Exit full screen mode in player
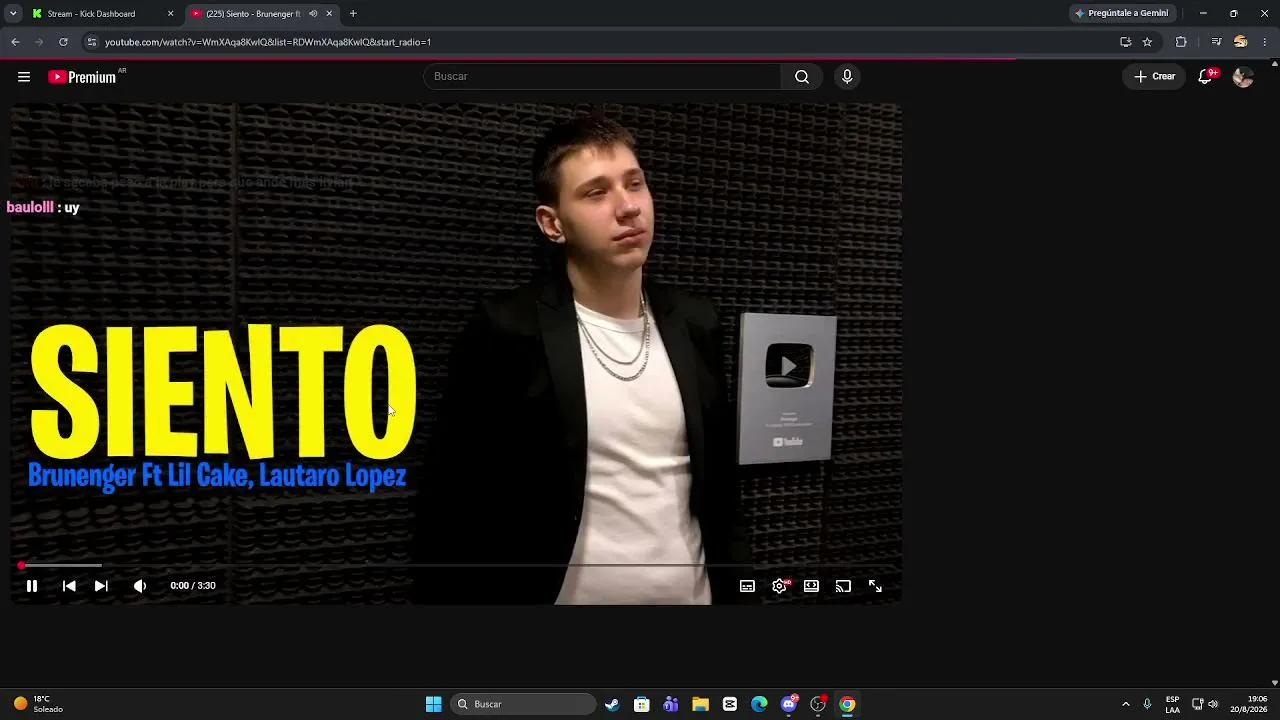 click(875, 586)
